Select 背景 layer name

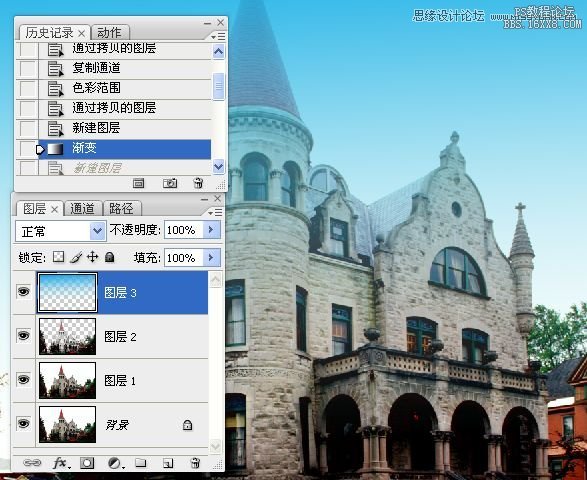[117, 425]
